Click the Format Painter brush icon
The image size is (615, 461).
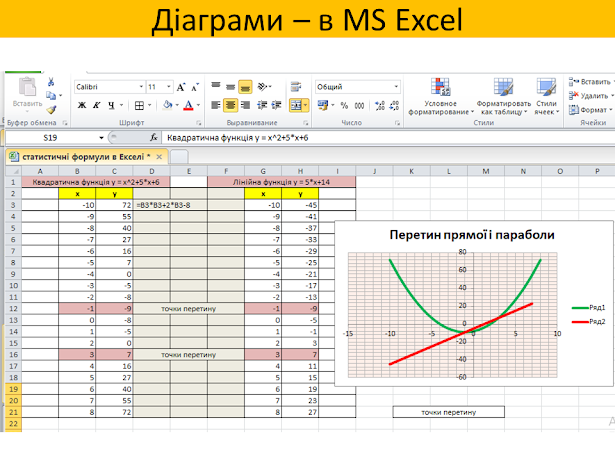(x=51, y=109)
